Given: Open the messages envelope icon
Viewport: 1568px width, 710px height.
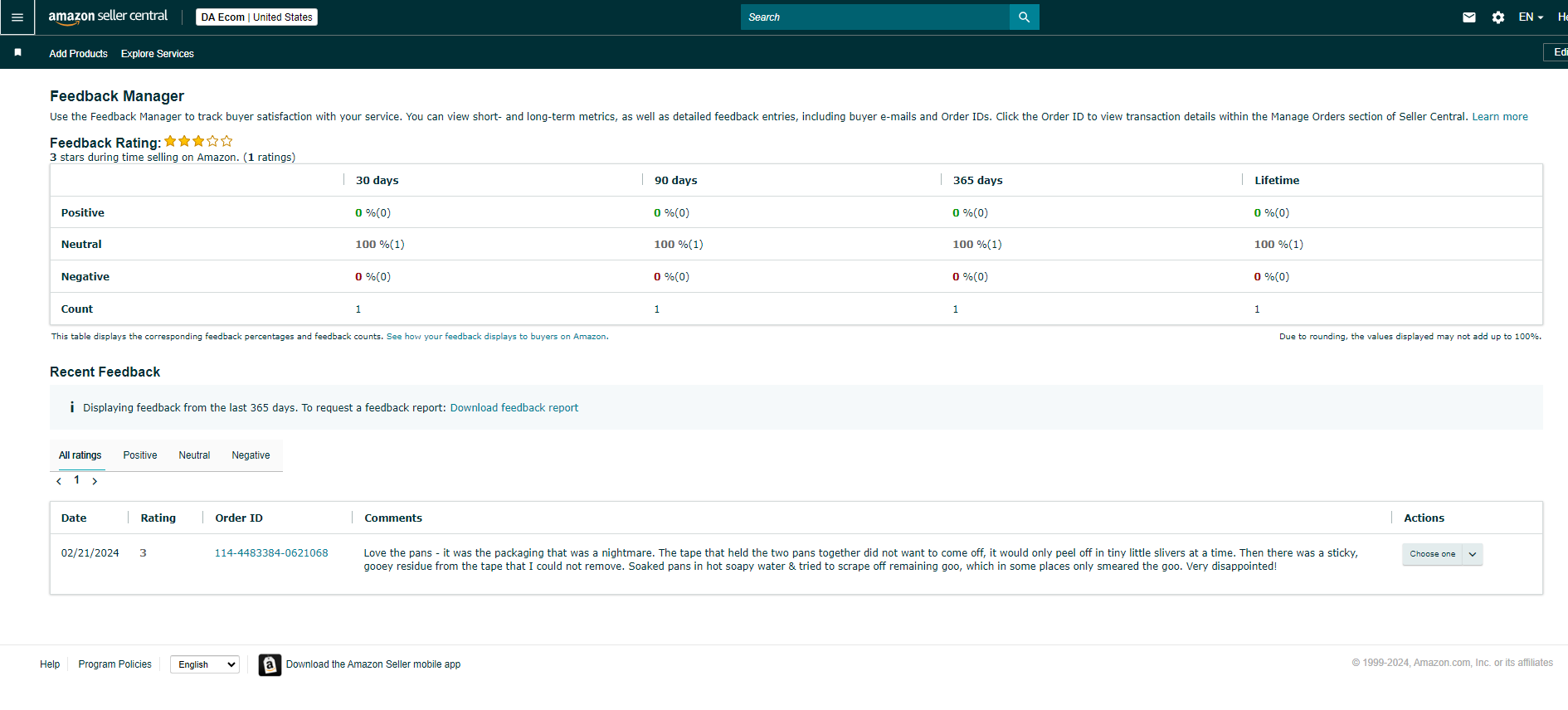Looking at the screenshot, I should pyautogui.click(x=1469, y=17).
